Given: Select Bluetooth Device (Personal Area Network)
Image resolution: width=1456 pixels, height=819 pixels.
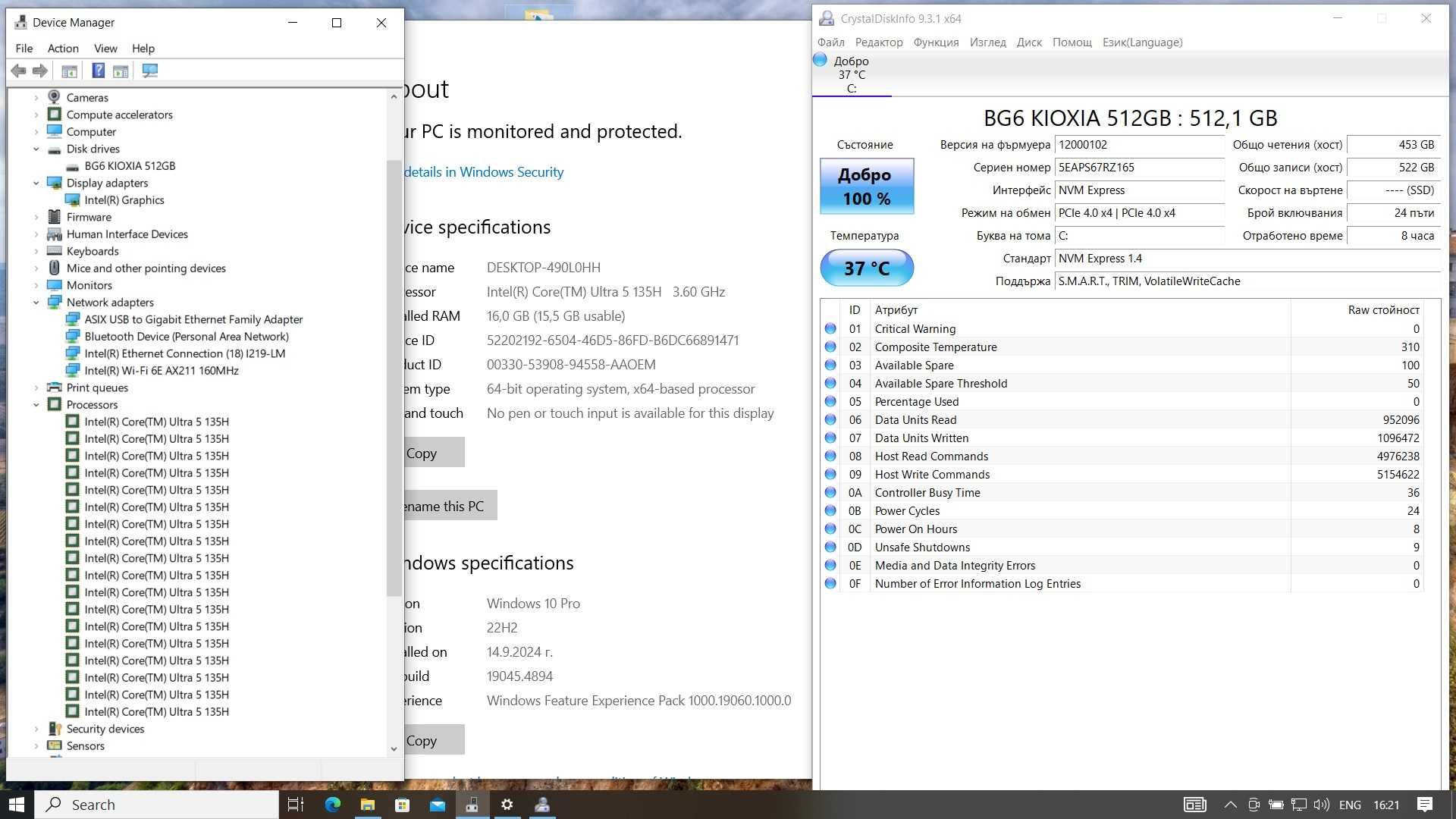Looking at the screenshot, I should (187, 336).
